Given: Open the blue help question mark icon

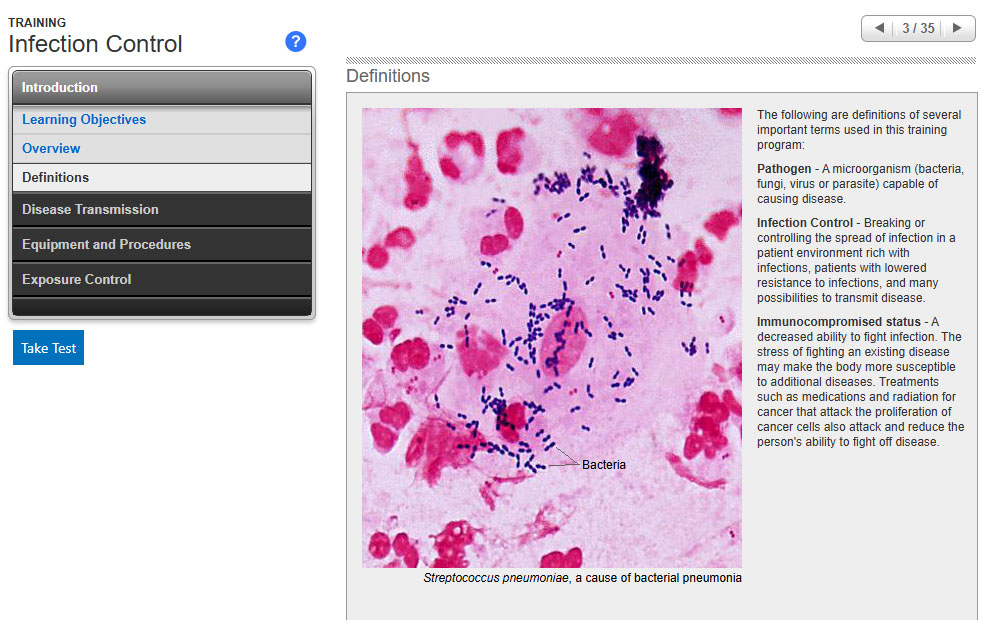Looking at the screenshot, I should point(295,41).
